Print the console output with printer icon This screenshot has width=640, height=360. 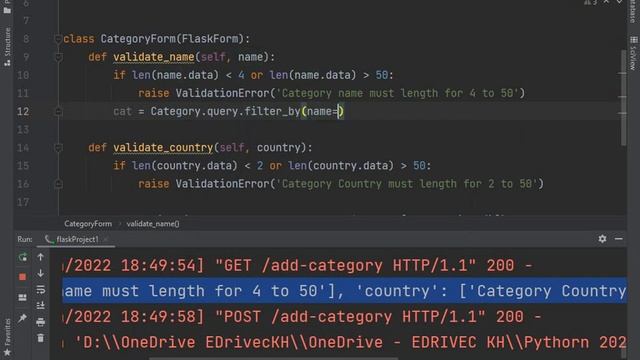40,322
